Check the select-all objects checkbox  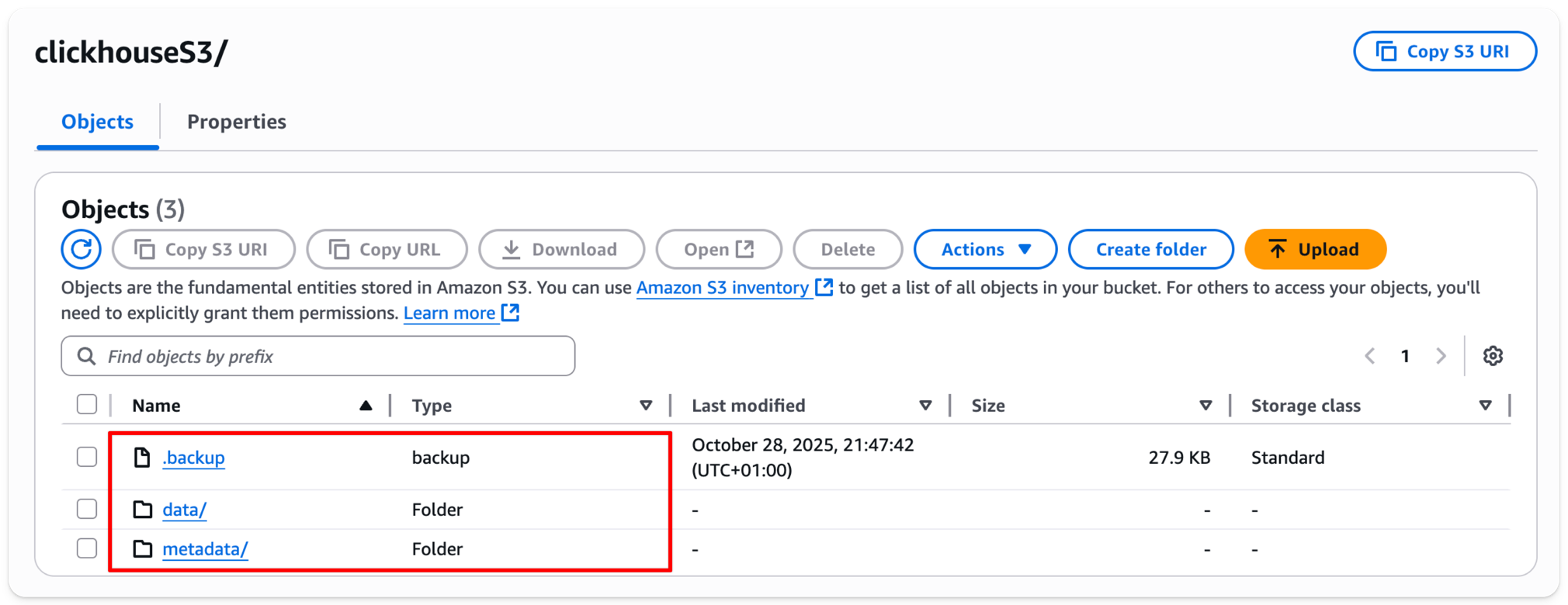click(x=87, y=404)
